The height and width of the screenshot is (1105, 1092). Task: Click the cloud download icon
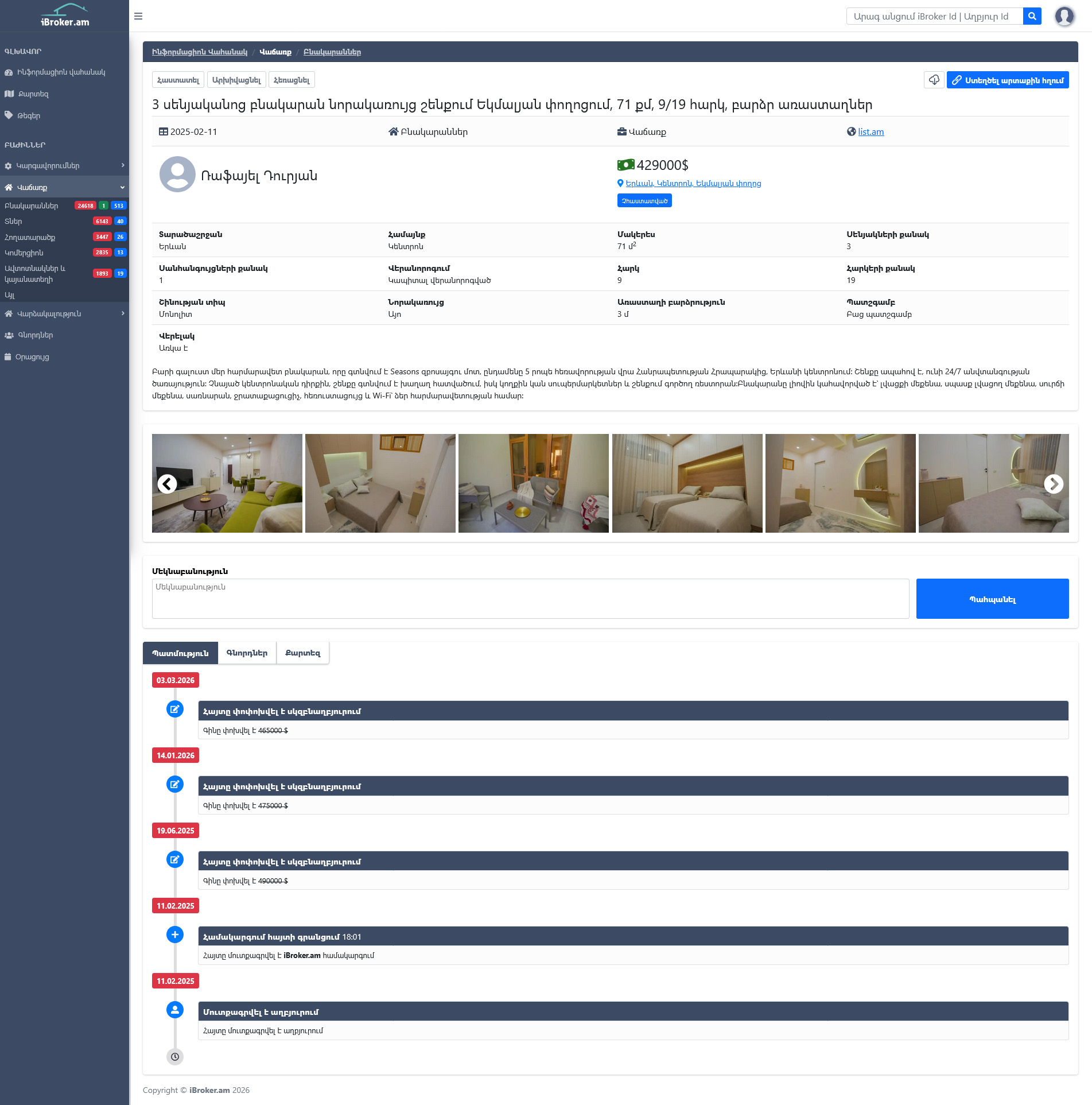934,80
